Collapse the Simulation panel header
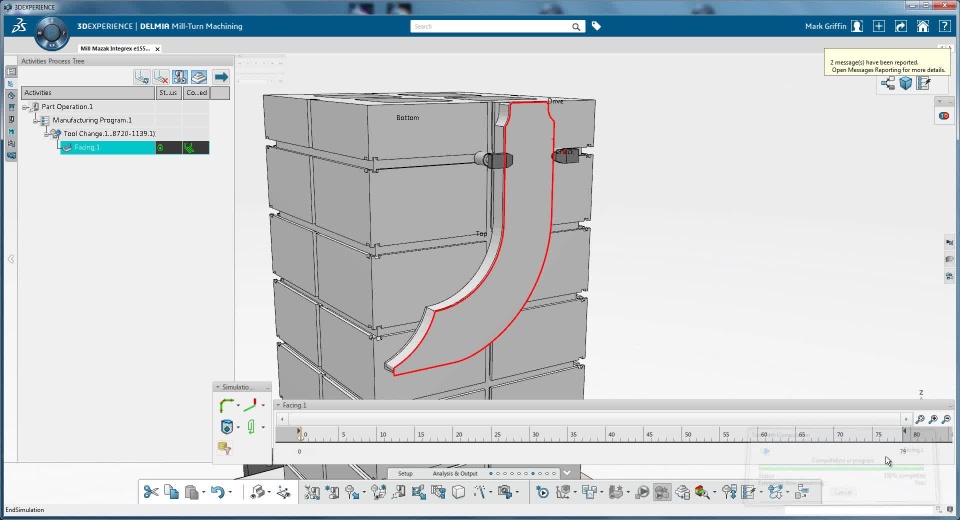This screenshot has width=960, height=520. pyautogui.click(x=217, y=387)
